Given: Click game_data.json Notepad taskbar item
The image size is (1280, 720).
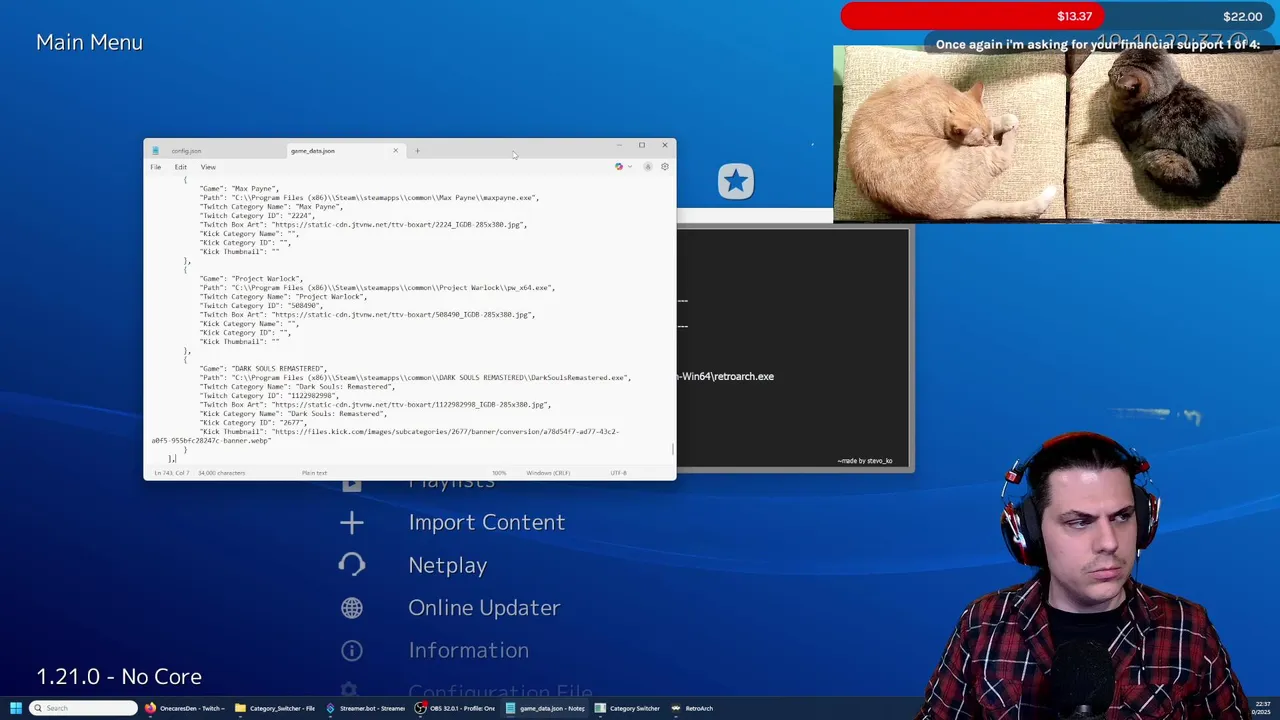Looking at the screenshot, I should coord(545,708).
